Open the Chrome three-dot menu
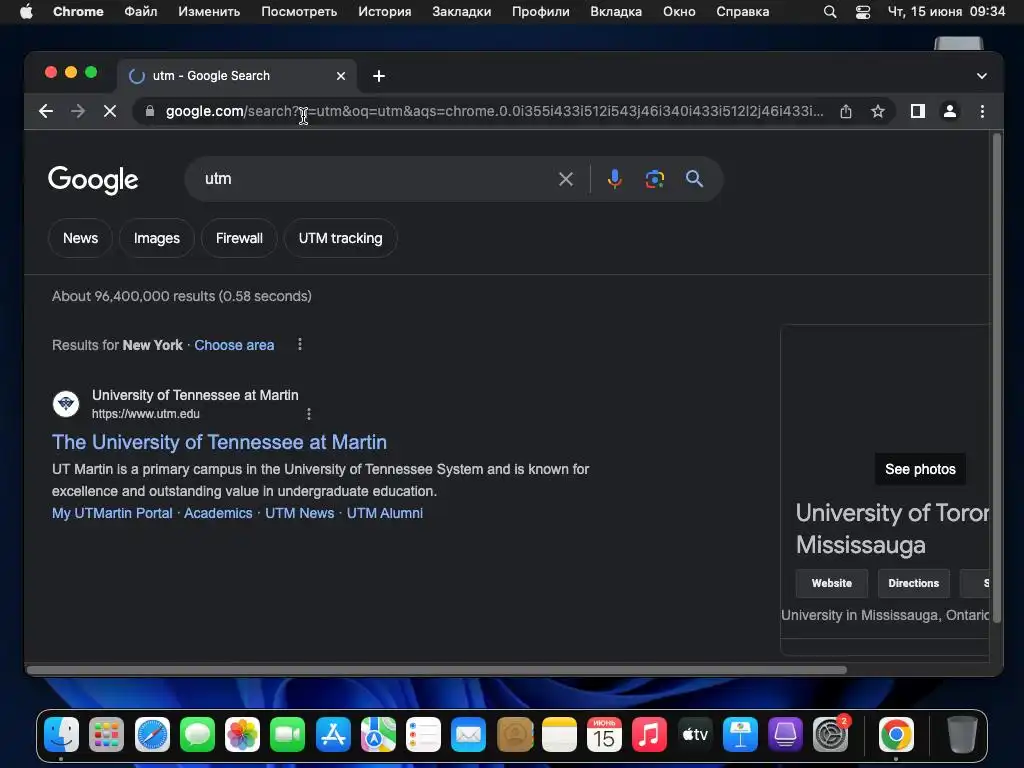This screenshot has width=1024, height=768. click(982, 111)
